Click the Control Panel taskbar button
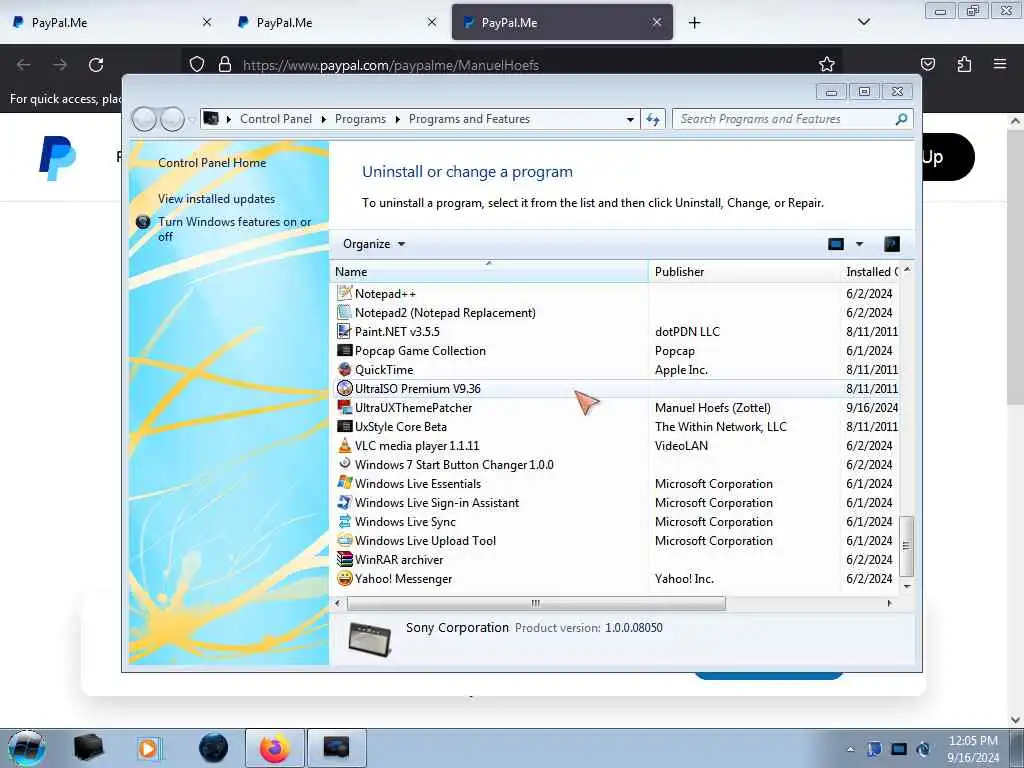 336,748
